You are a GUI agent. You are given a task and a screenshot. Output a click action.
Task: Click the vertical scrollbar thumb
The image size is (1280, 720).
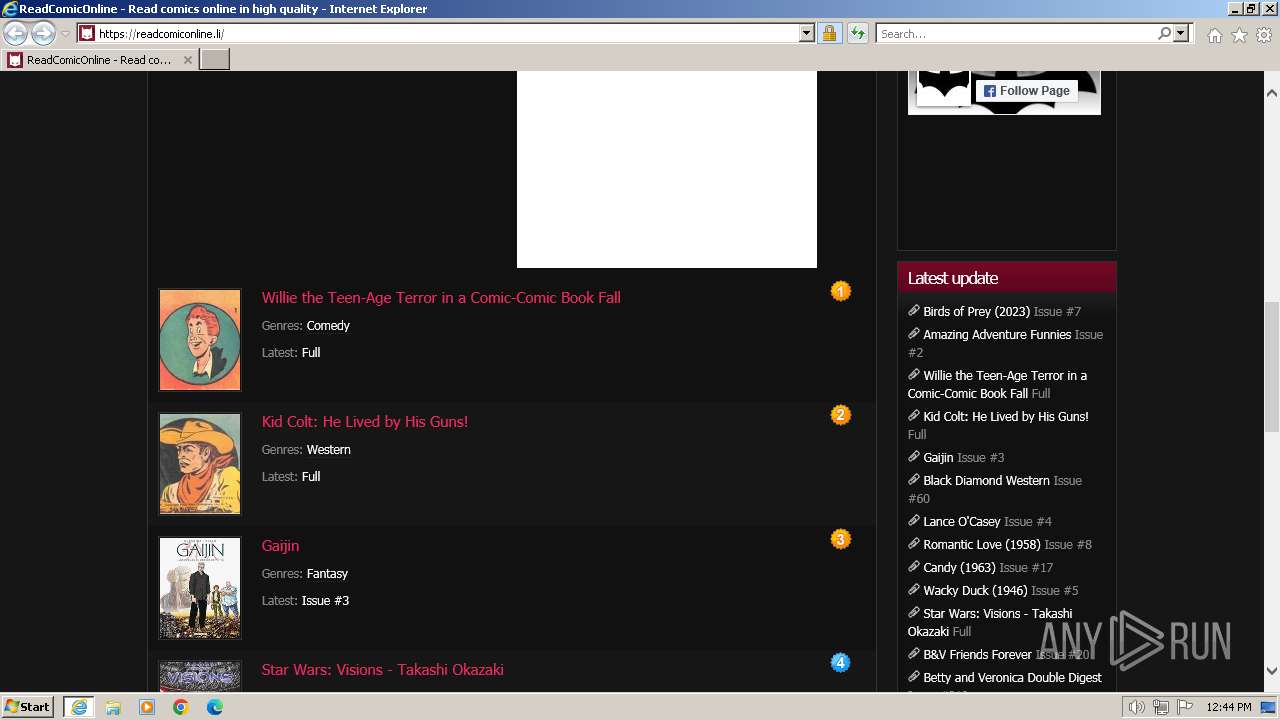pyautogui.click(x=1272, y=366)
